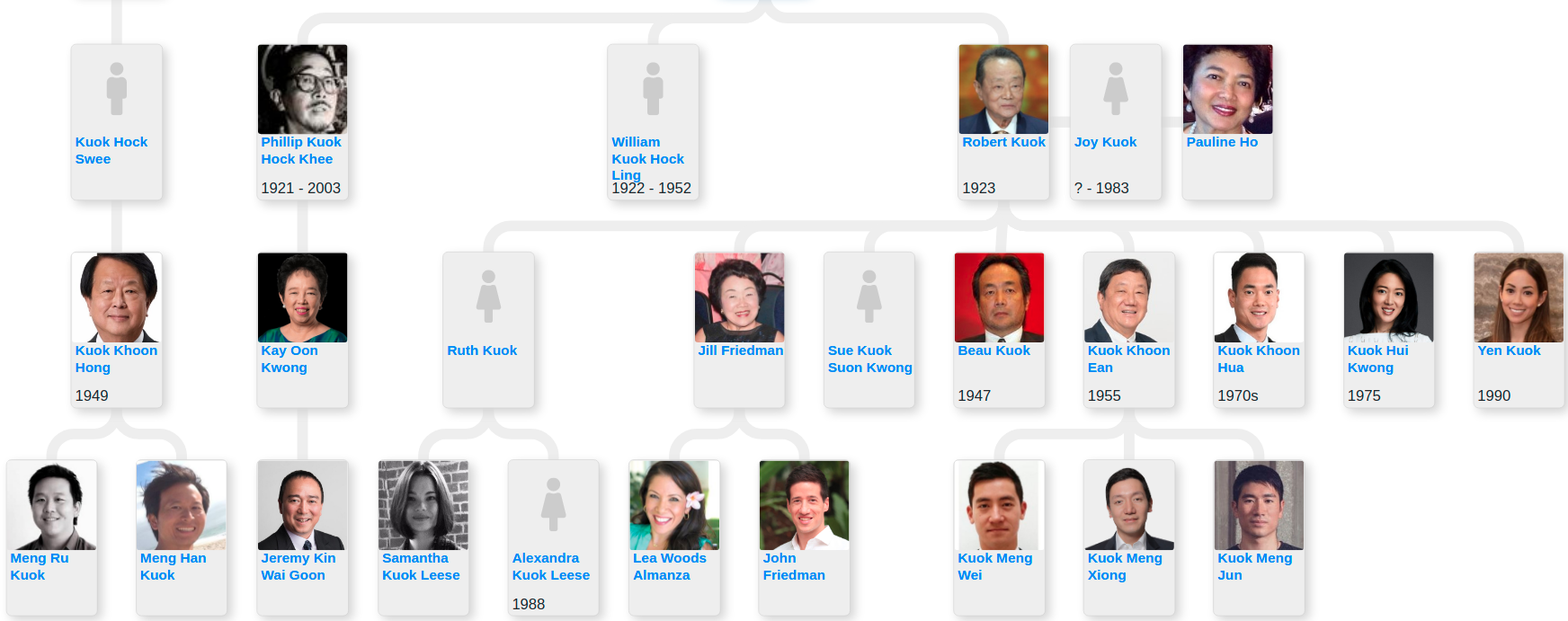Follow the Kuok Khoon Hong name link

(x=117, y=359)
